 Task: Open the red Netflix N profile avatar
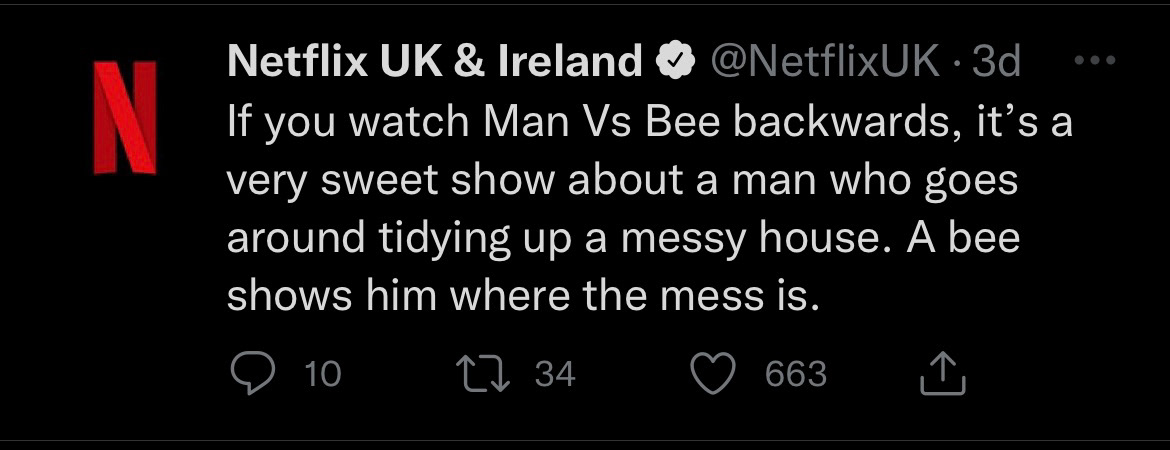[125, 118]
